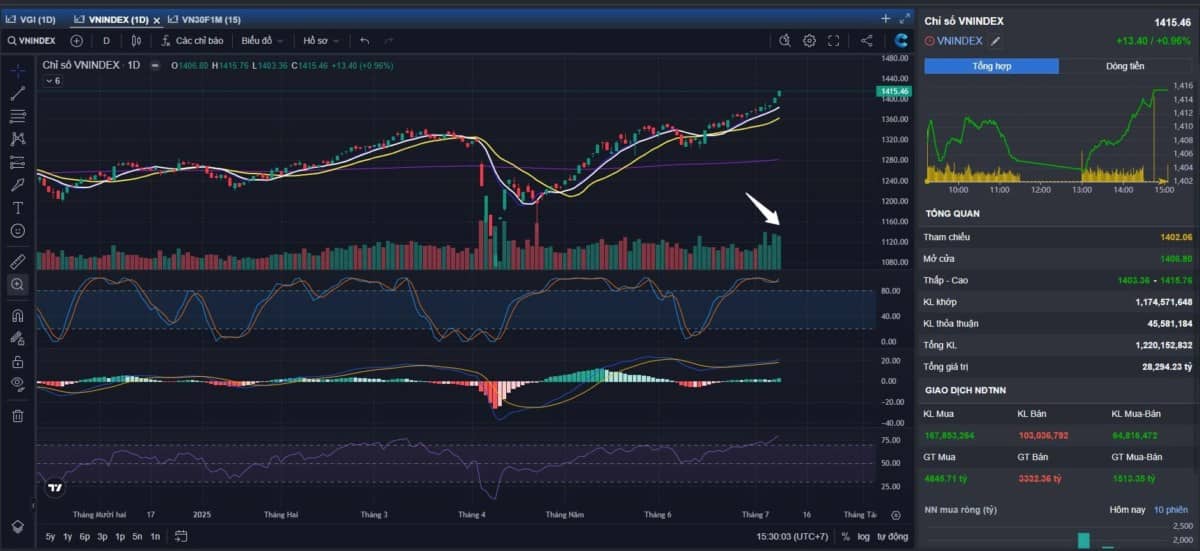Open the Hồ sơ dropdown menu
The image size is (1200, 551).
point(321,41)
